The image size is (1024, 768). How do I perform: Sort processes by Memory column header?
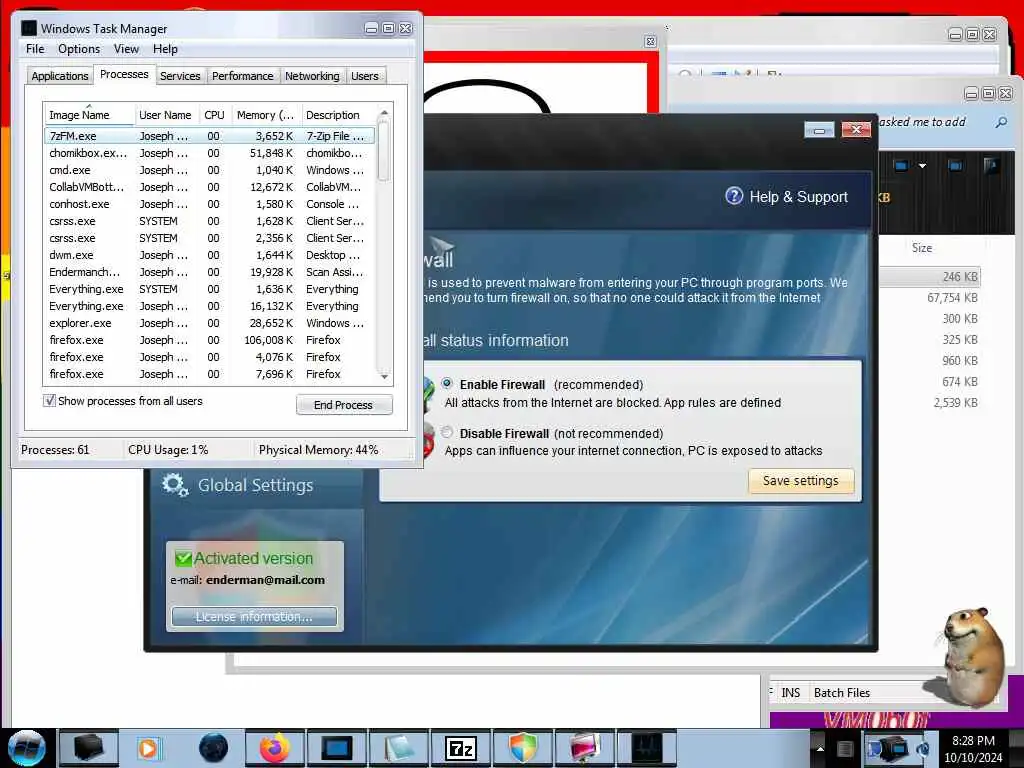(x=265, y=115)
